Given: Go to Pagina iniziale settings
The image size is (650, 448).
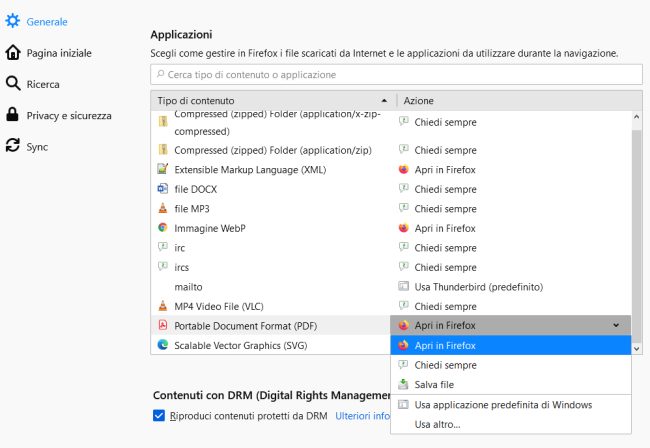Looking at the screenshot, I should [59, 53].
